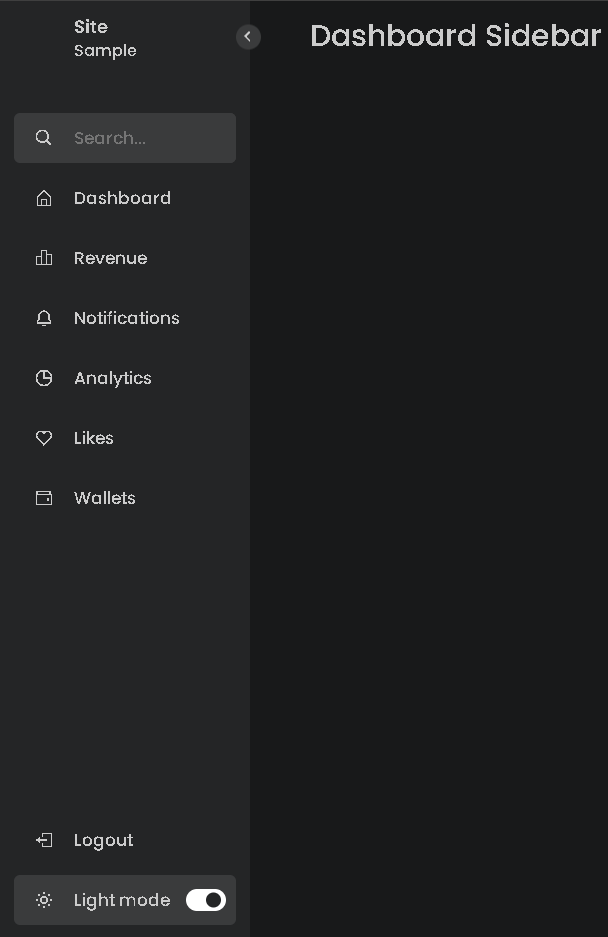Click the Logout exit icon

click(43, 840)
